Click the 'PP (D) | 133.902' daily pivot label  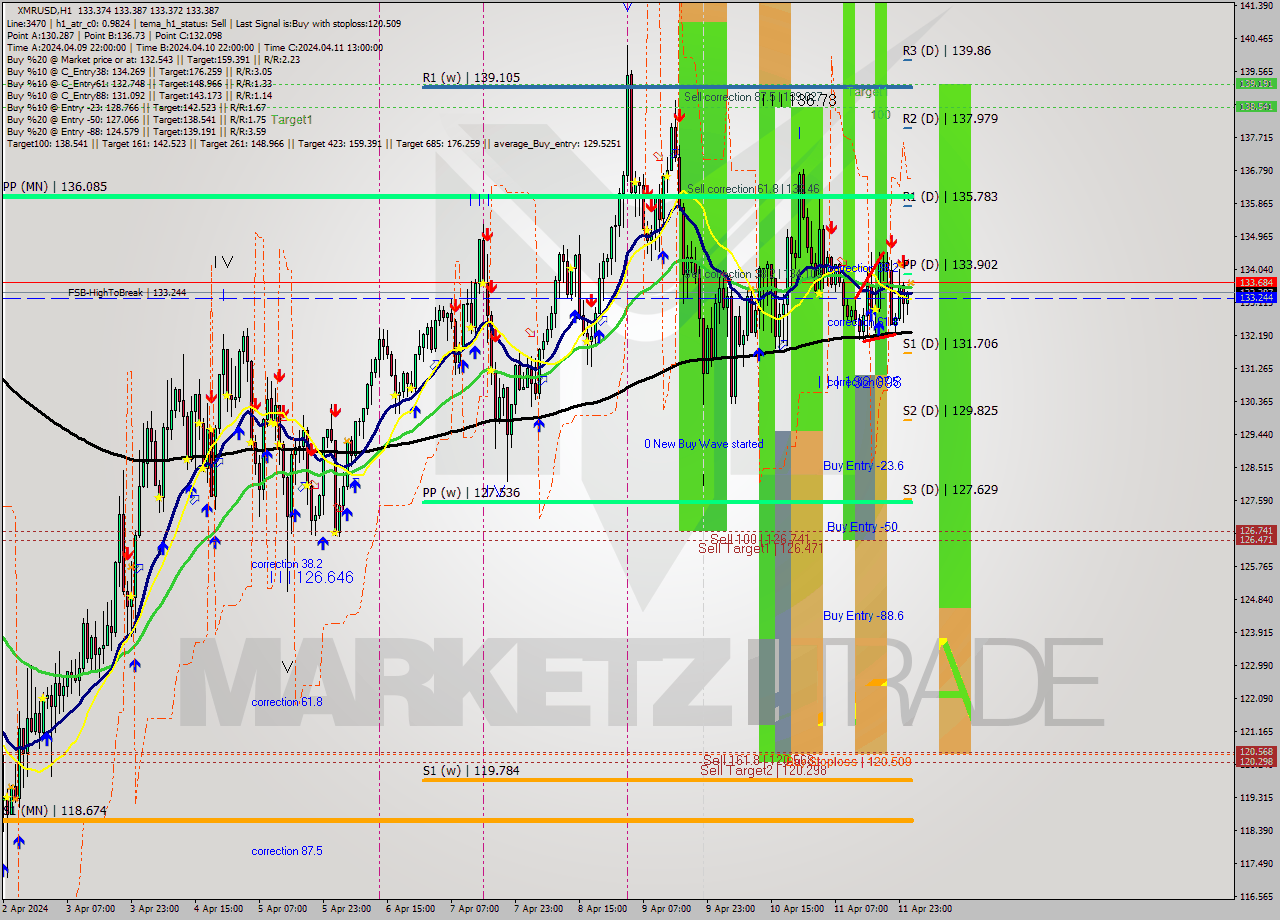pos(950,264)
